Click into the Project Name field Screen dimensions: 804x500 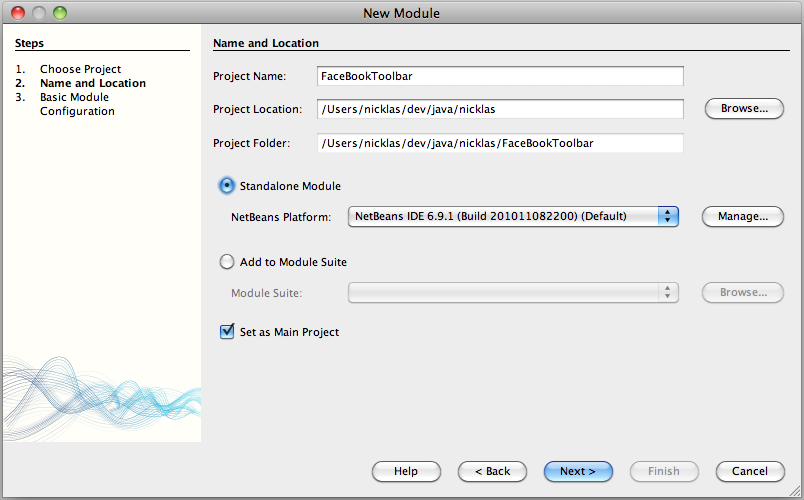tap(500, 76)
